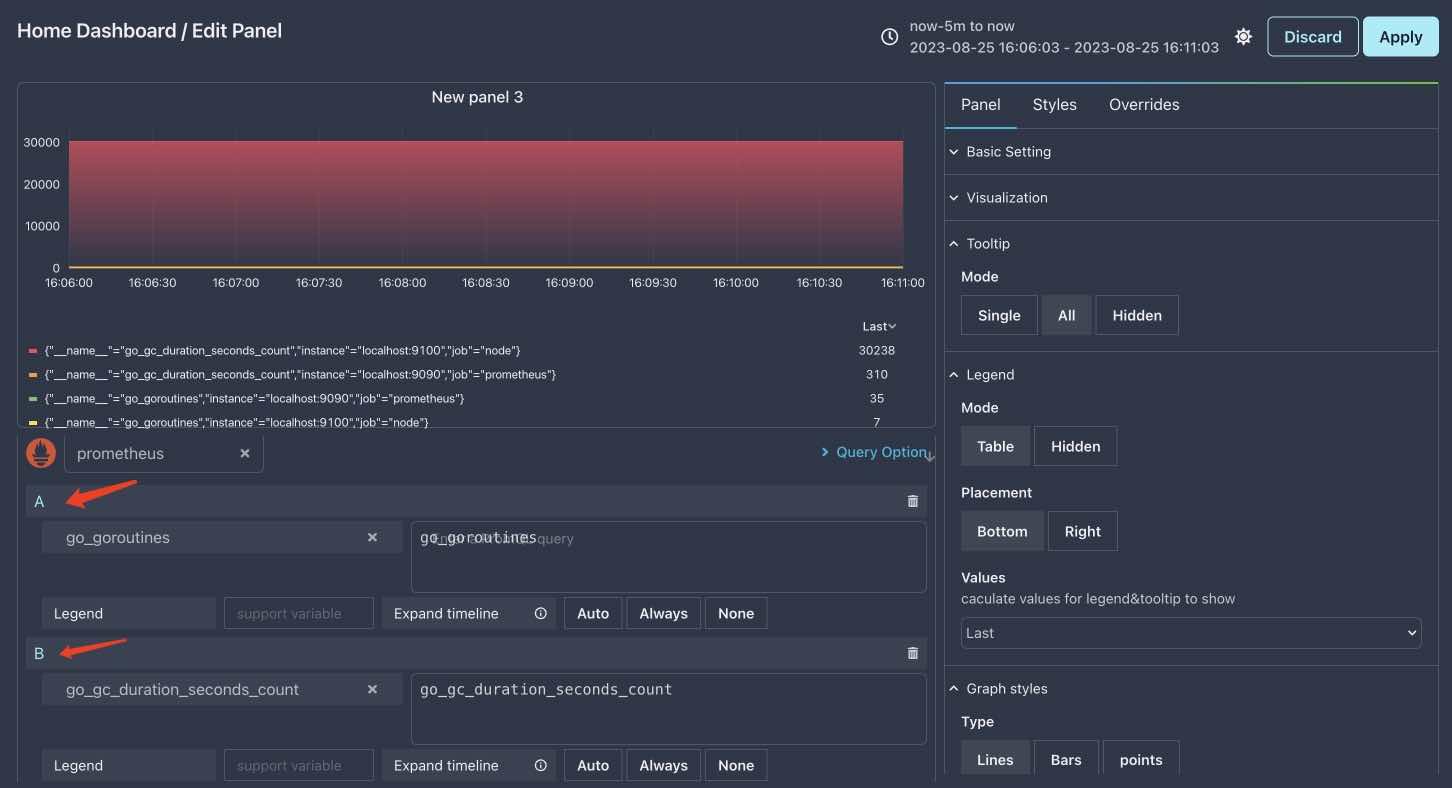
Task: Click info icon beside query B Expand timeline
Action: pyautogui.click(x=541, y=765)
